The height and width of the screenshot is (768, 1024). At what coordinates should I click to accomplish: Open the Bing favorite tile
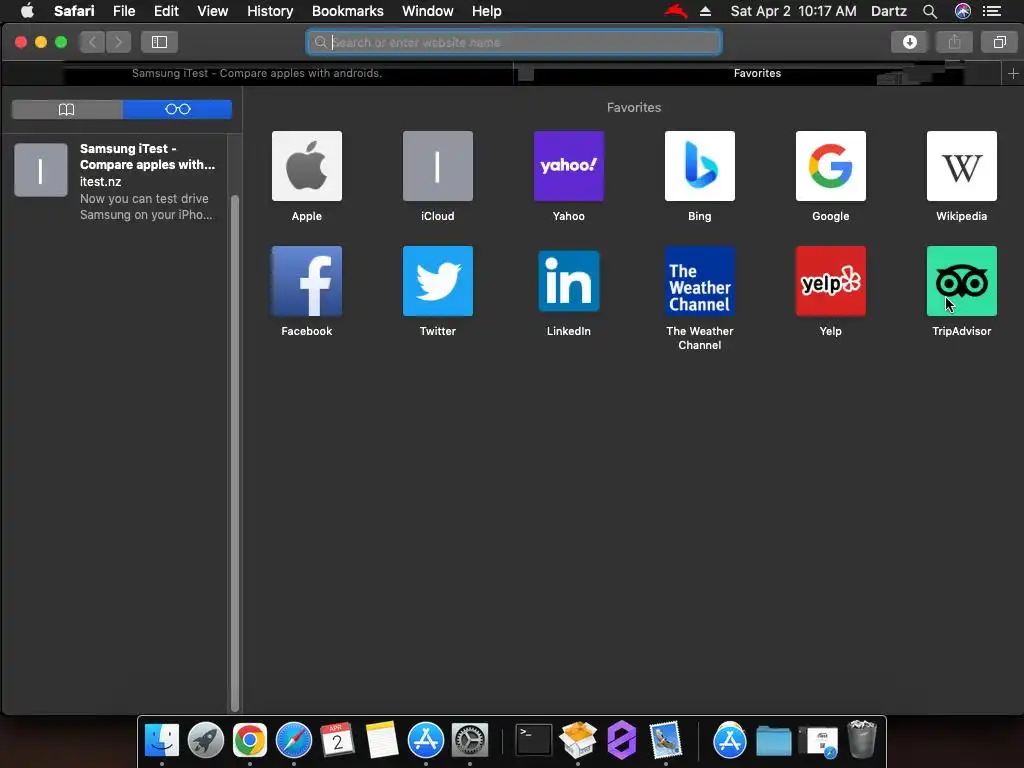(699, 166)
